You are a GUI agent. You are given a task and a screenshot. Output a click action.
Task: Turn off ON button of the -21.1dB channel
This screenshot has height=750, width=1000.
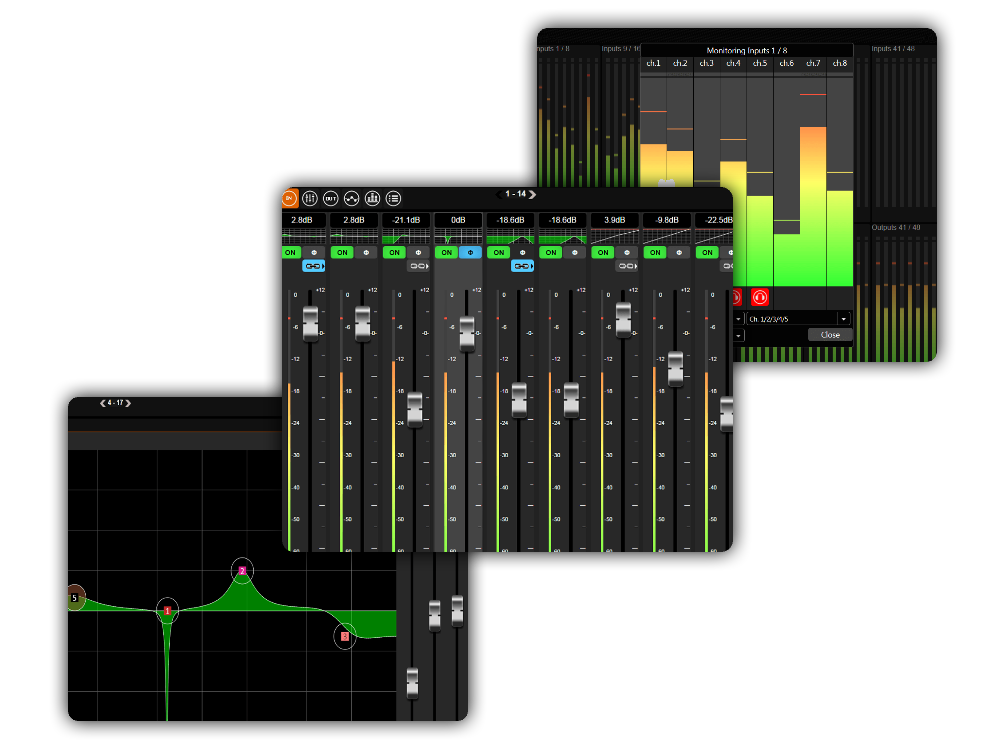(x=395, y=253)
